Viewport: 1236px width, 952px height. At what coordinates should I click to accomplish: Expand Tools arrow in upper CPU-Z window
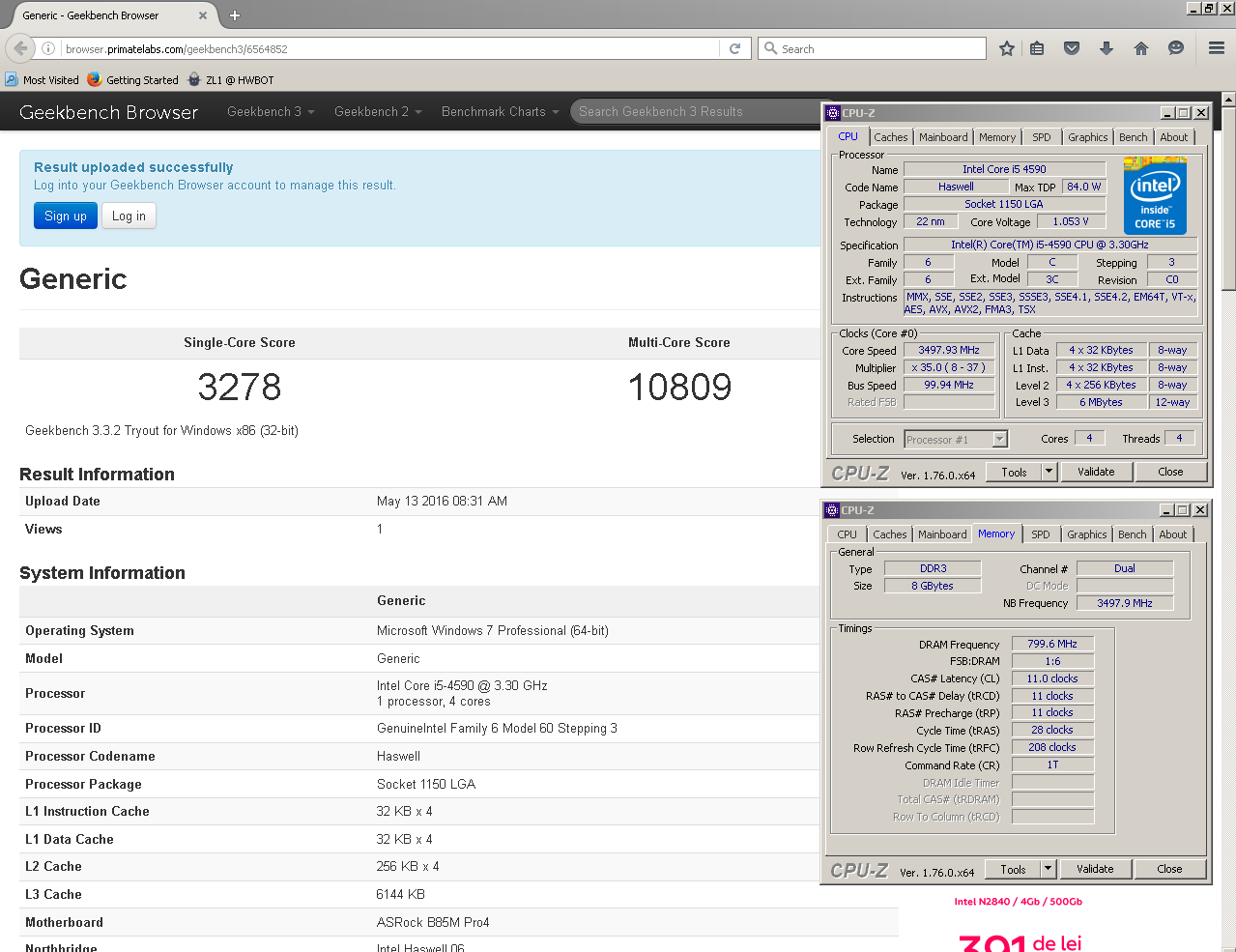tap(1049, 472)
